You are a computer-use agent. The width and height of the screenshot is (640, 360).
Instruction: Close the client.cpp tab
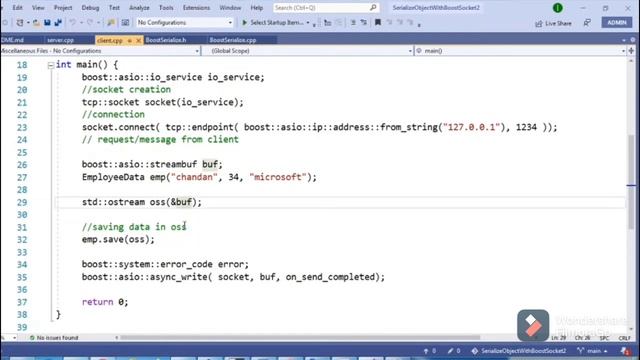point(138,40)
